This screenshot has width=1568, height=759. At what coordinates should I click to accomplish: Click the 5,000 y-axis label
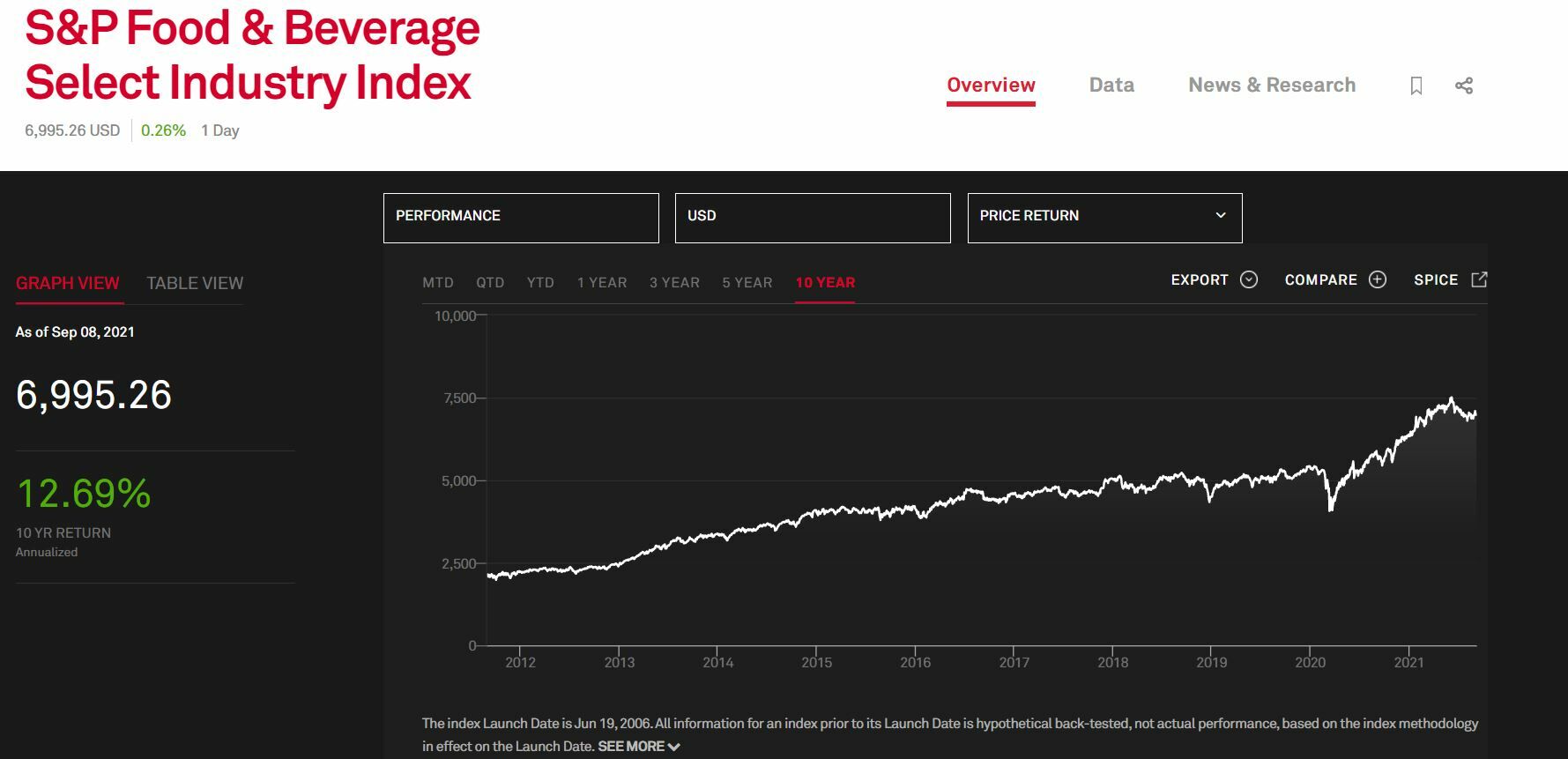pos(459,481)
